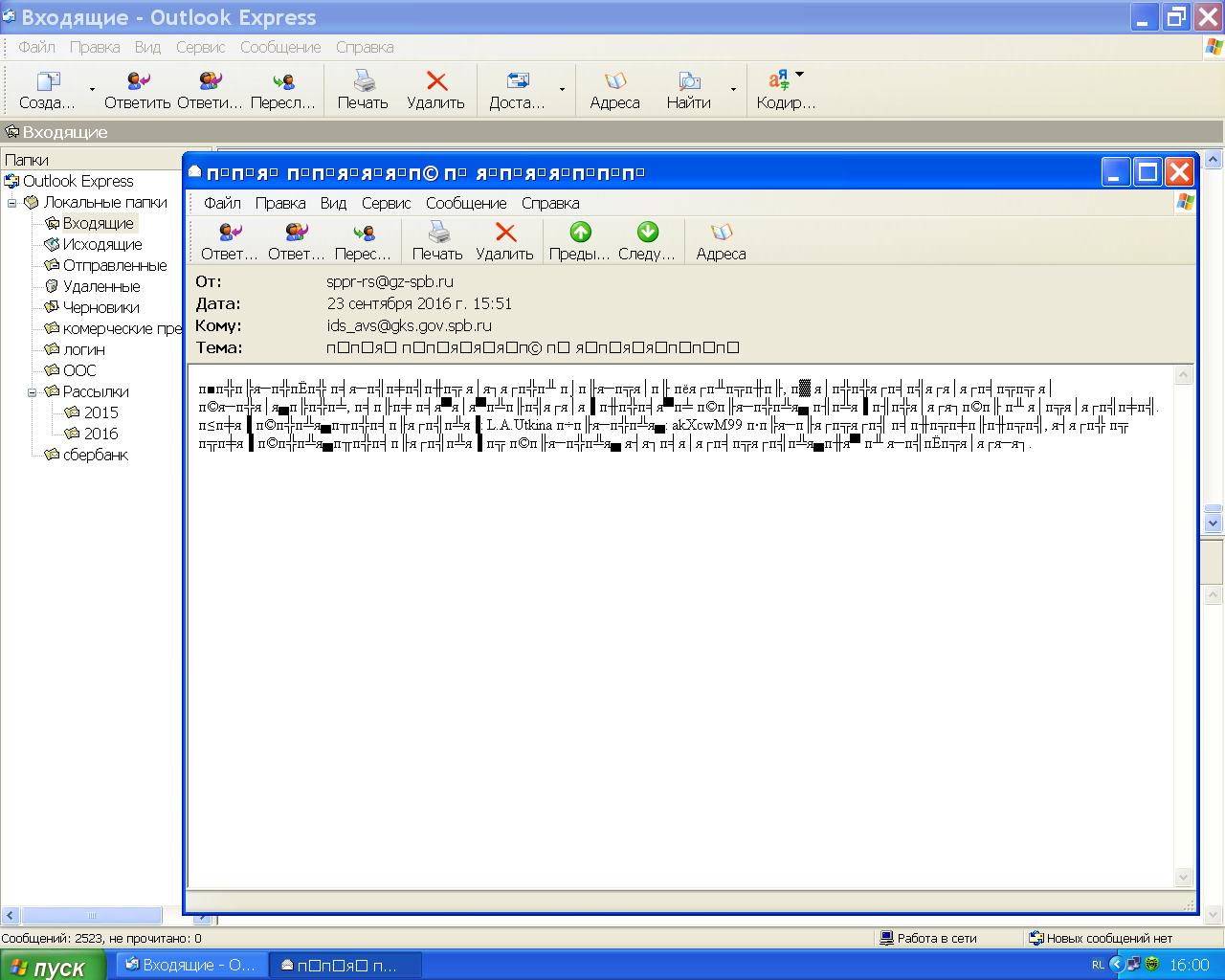Click Ответить всем in the main toolbar
The width and height of the screenshot is (1225, 980).
211,90
